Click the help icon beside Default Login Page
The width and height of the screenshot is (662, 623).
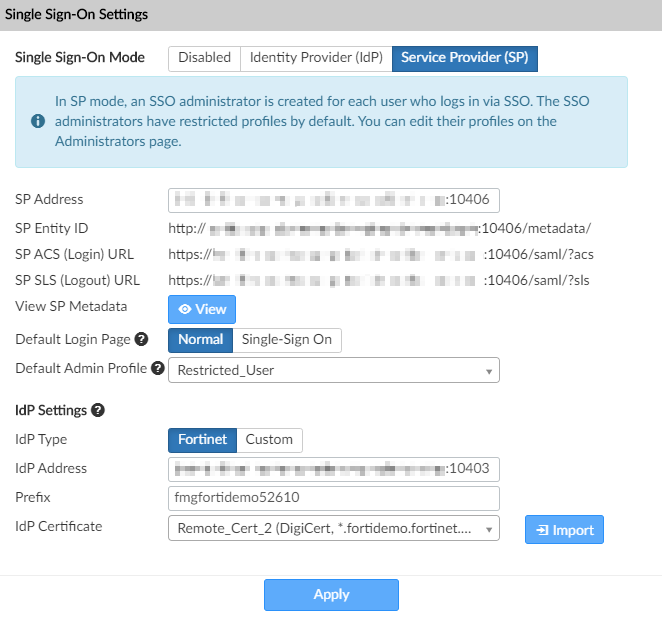[141, 340]
